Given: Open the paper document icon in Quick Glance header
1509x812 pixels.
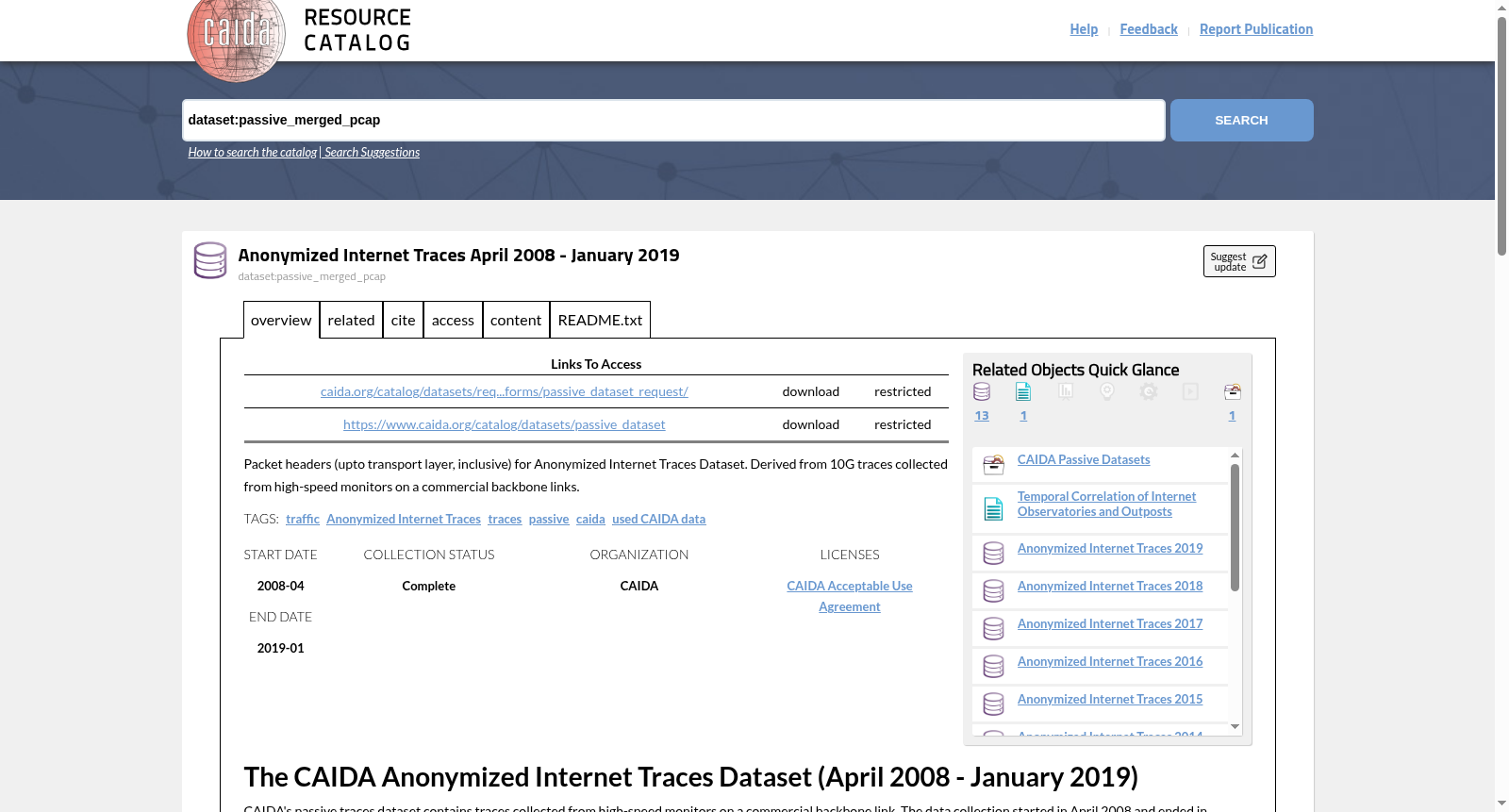Looking at the screenshot, I should 1023,391.
